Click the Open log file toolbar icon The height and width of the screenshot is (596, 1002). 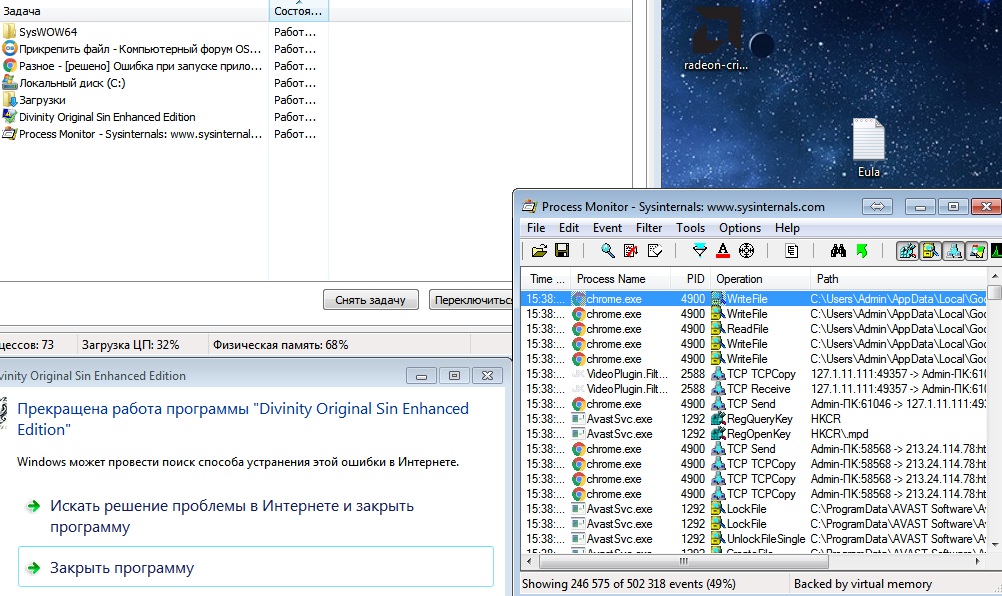pyautogui.click(x=539, y=250)
